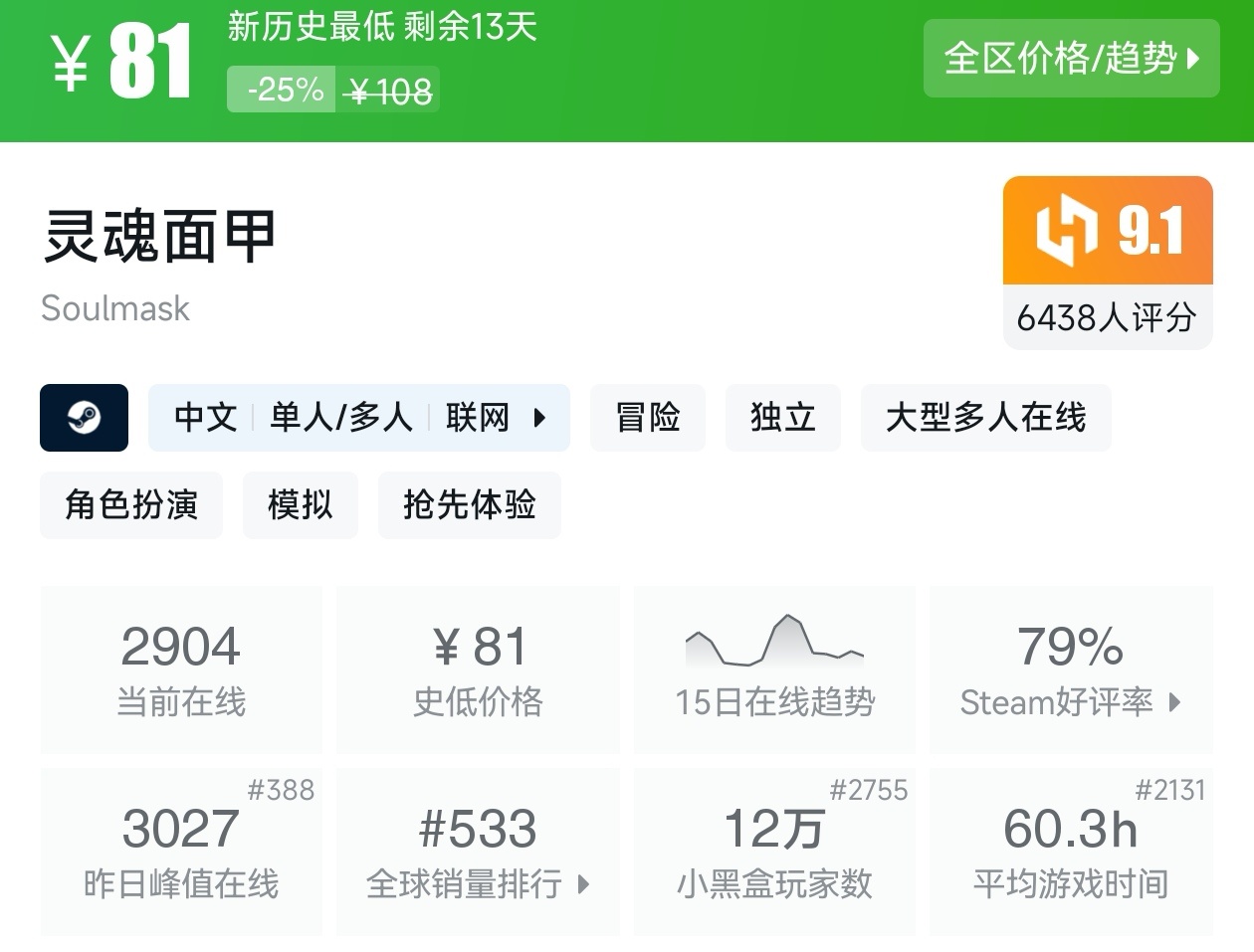
Task: Expand the Steam好评率 arrow
Action: (1174, 702)
